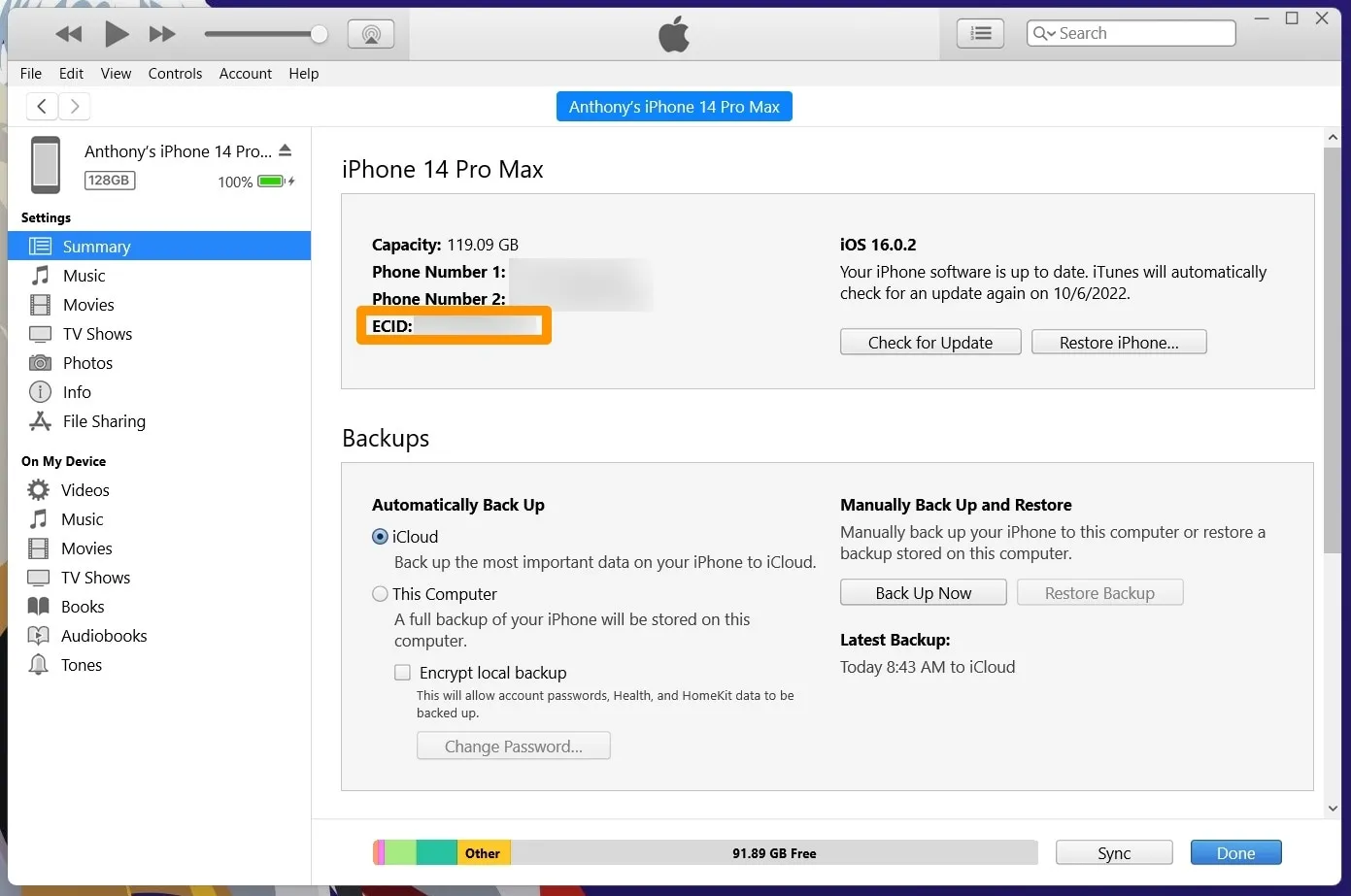Minimize the iTunes window
This screenshot has width=1351, height=896.
pyautogui.click(x=1262, y=18)
